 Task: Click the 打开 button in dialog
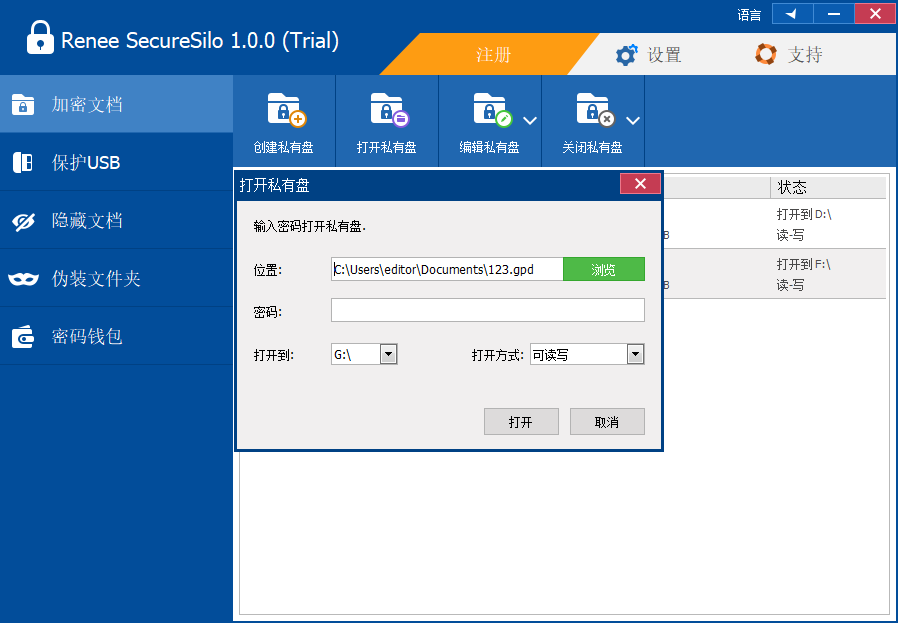point(521,422)
